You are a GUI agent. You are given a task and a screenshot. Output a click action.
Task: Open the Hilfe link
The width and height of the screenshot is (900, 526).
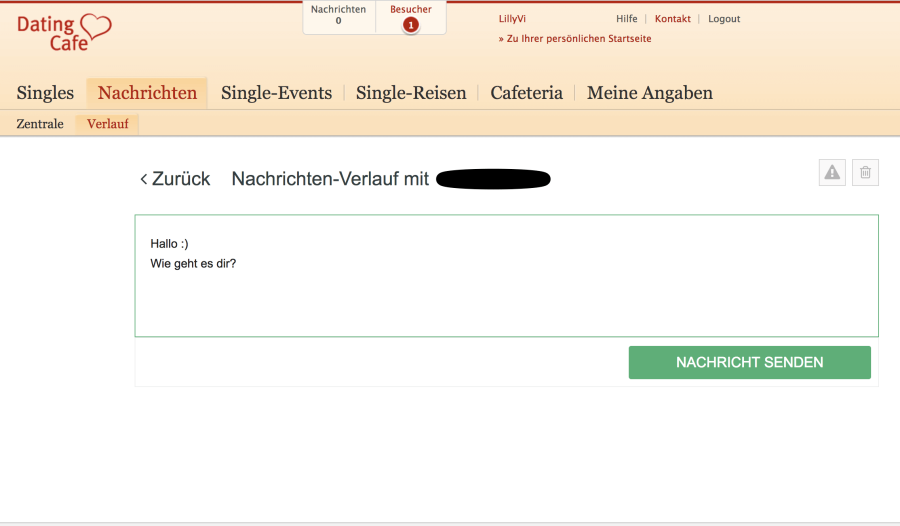627,19
